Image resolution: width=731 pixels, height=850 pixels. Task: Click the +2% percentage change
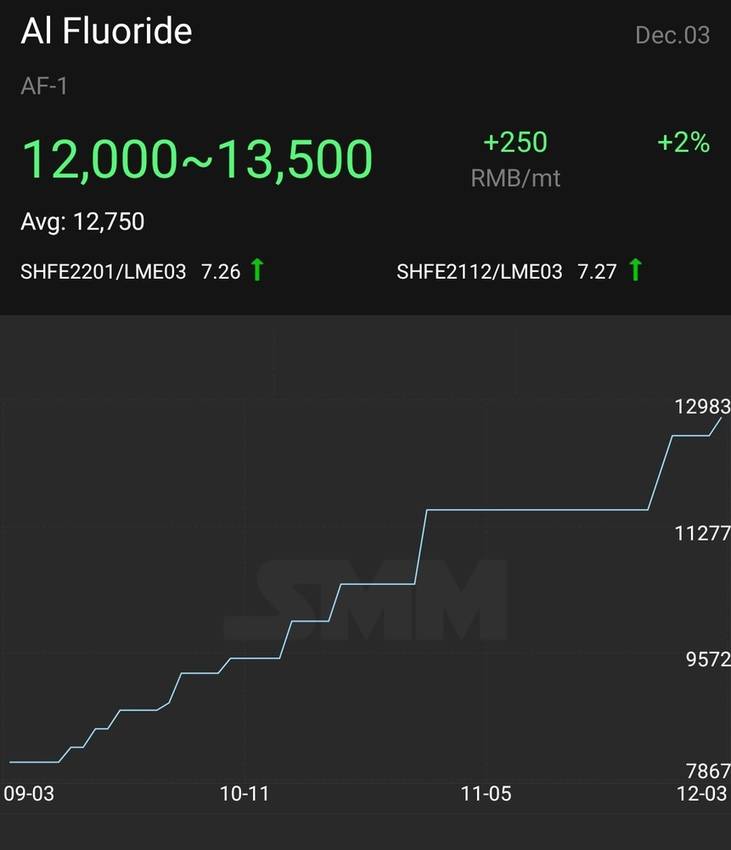click(683, 143)
